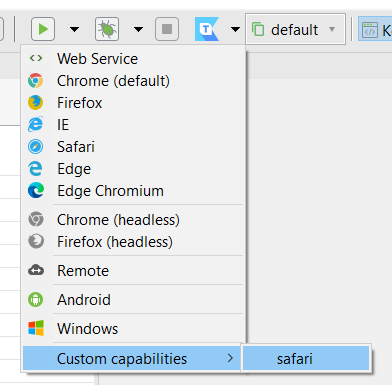Viewport: 392px width, 385px height.
Task: Run with Chrome (default)
Action: click(x=133, y=81)
